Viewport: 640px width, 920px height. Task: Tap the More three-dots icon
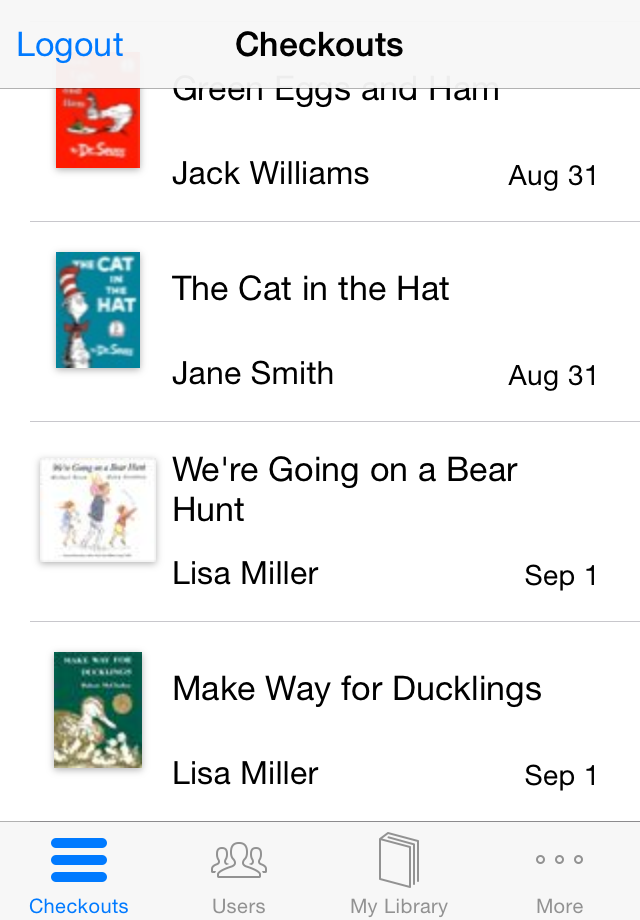point(559,859)
